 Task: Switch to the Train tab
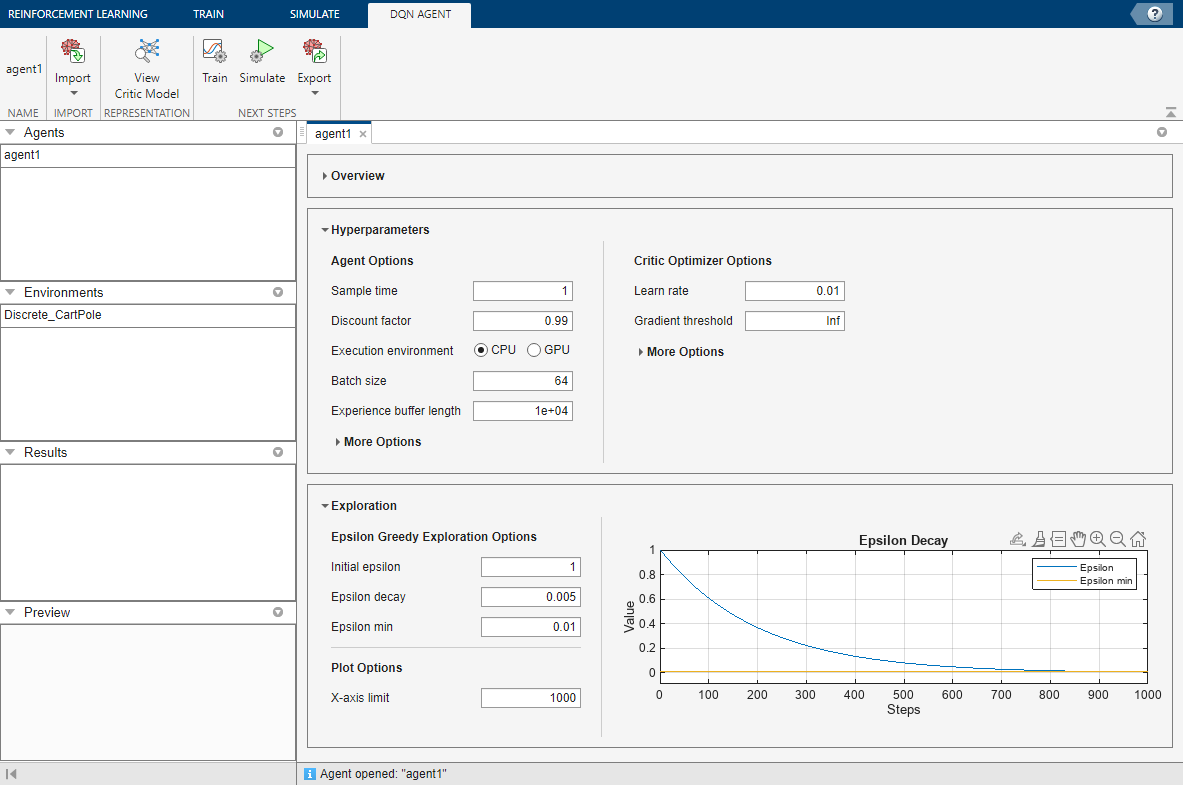click(208, 14)
